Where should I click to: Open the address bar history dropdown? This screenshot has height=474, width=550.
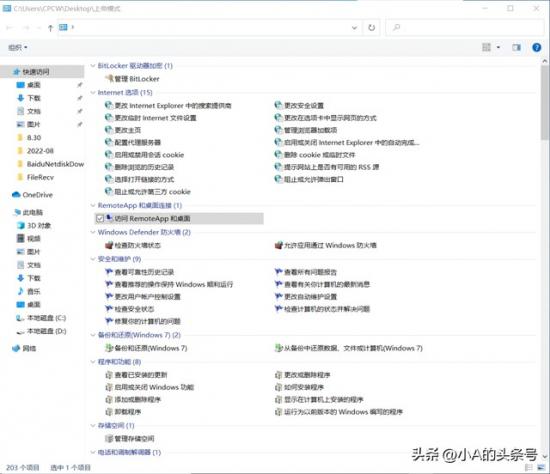click(354, 28)
